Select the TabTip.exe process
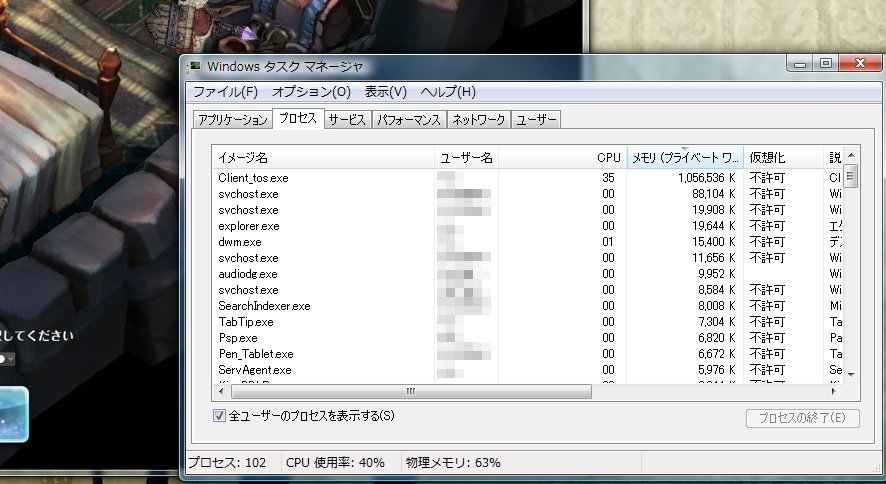 tap(528, 322)
